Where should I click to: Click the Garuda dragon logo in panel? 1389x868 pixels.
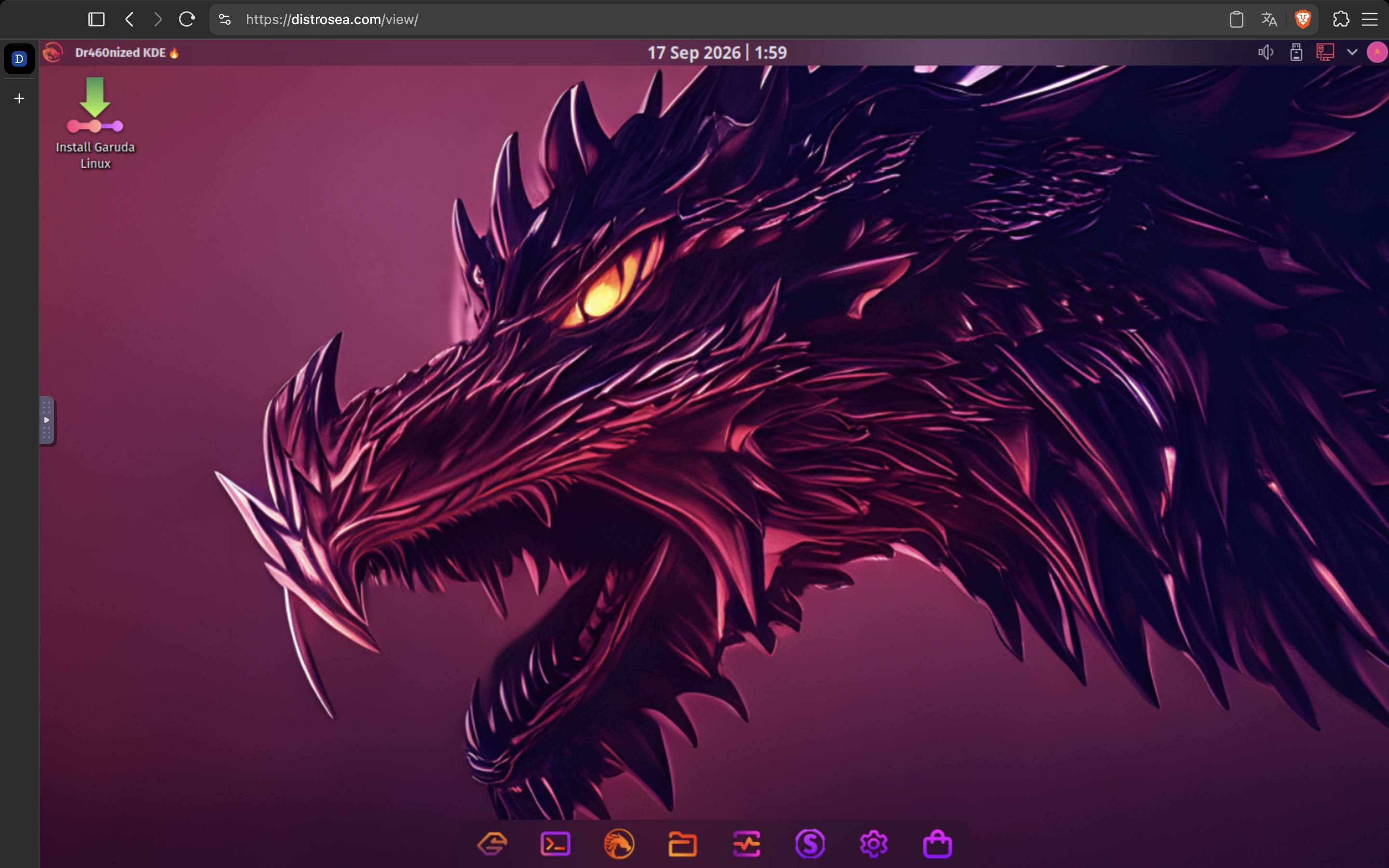click(53, 52)
